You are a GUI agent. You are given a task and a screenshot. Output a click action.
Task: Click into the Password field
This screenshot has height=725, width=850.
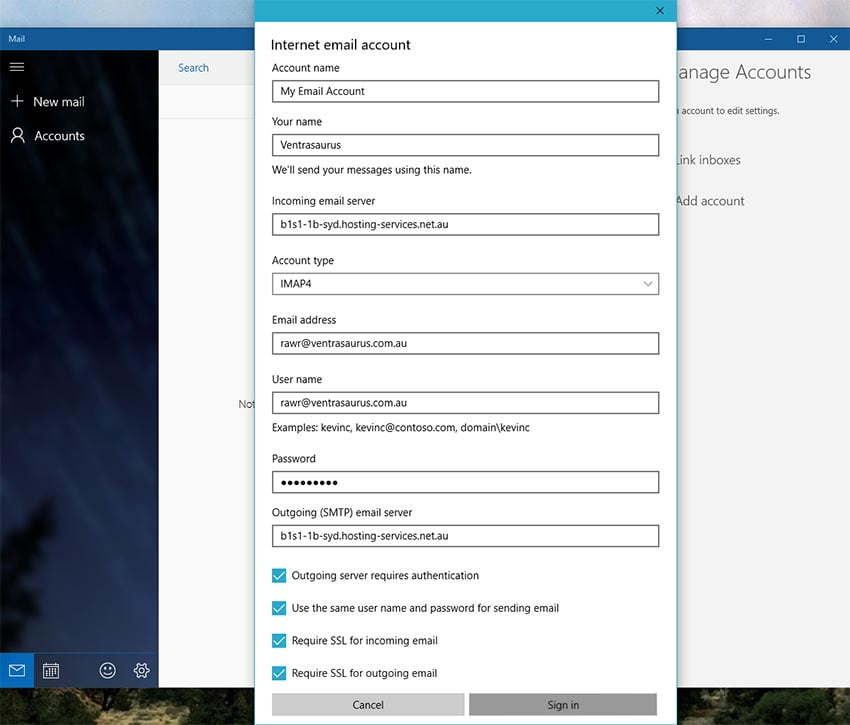tap(465, 482)
